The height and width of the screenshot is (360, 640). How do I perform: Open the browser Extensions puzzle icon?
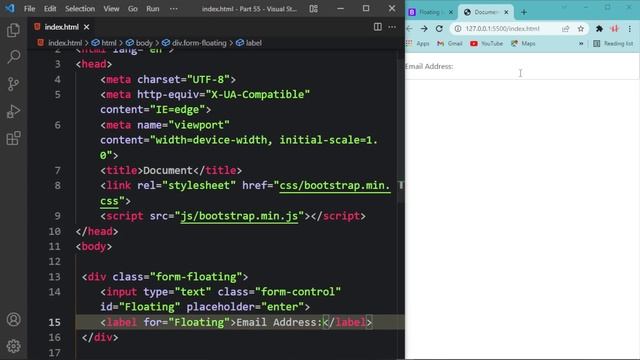[x=599, y=29]
